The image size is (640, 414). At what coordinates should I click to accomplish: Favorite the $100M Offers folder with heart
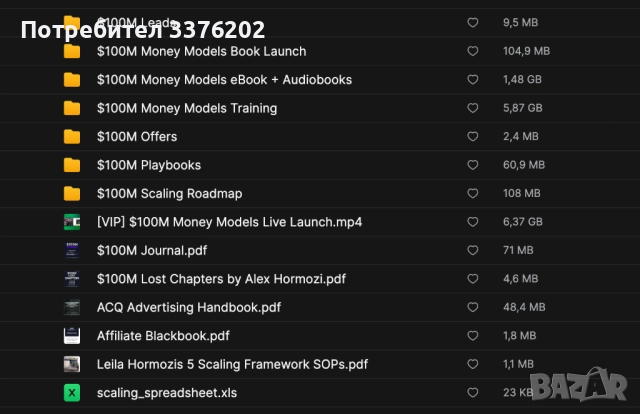tap(473, 136)
